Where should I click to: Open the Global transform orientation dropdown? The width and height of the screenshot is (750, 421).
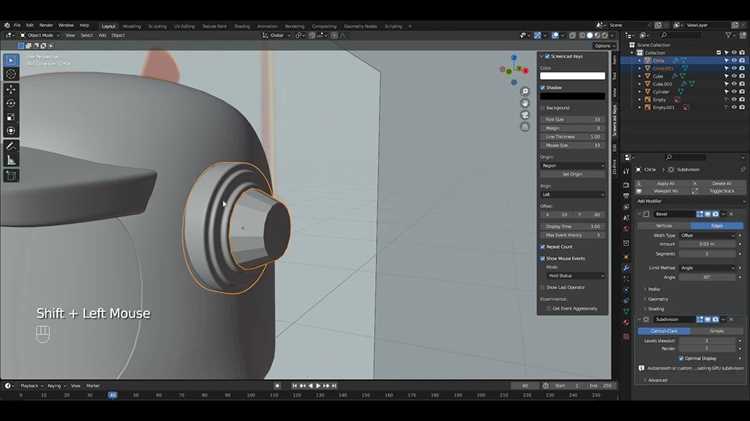click(276, 35)
